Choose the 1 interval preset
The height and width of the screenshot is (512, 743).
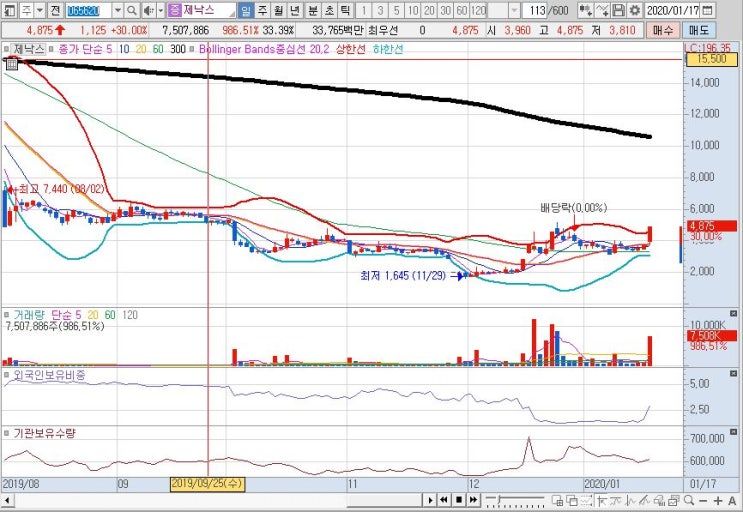pos(364,10)
